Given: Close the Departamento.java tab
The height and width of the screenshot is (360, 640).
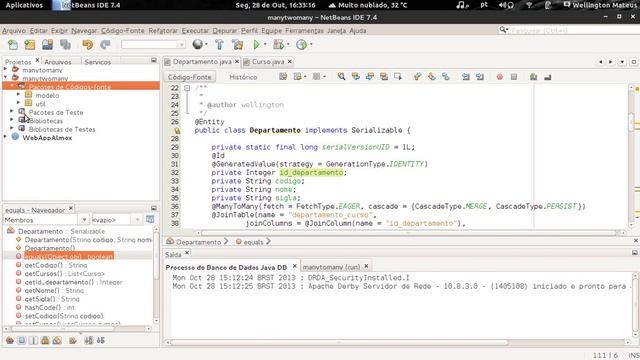Looking at the screenshot, I should (236, 61).
